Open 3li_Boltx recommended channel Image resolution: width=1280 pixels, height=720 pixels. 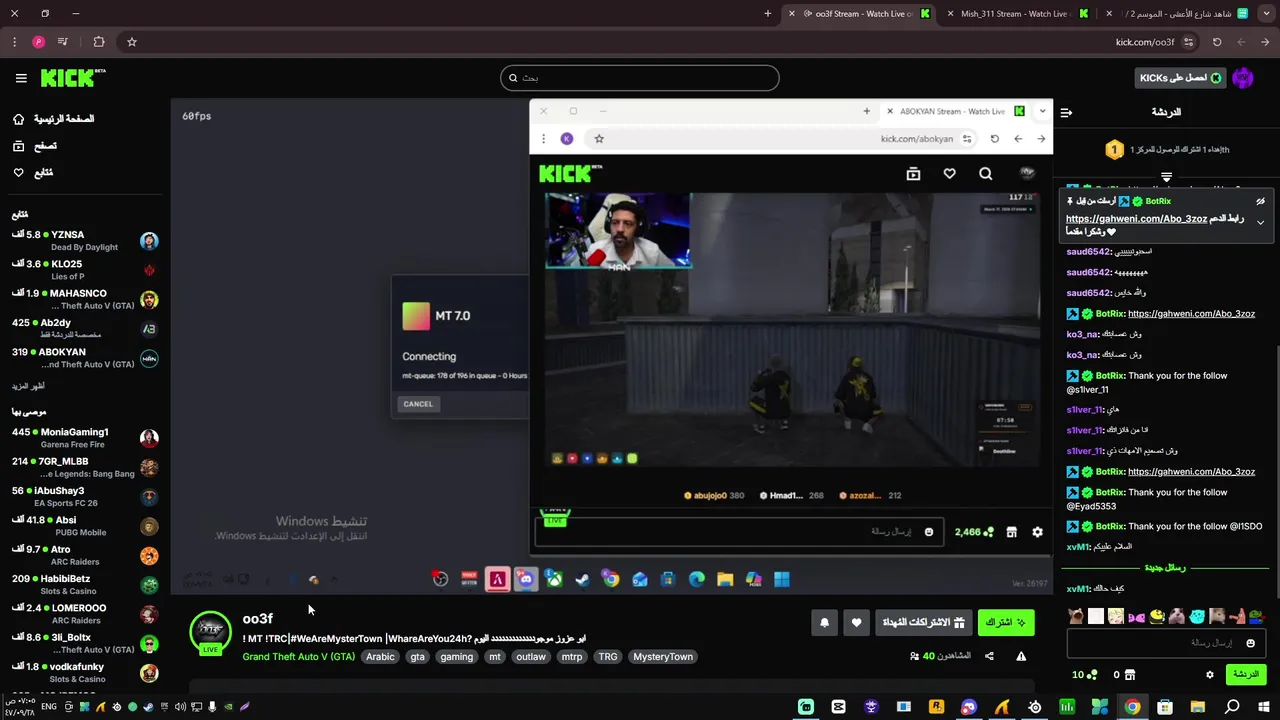[85, 643]
